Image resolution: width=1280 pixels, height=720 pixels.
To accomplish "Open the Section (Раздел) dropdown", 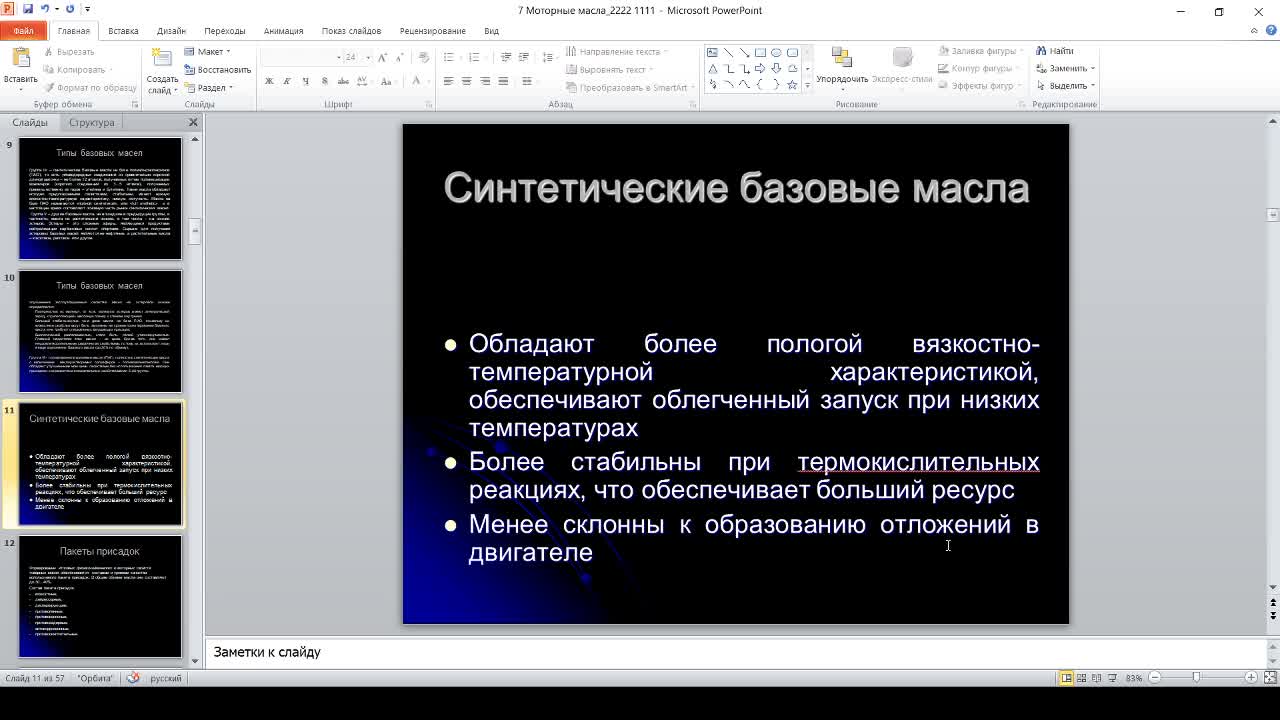I will (x=209, y=88).
